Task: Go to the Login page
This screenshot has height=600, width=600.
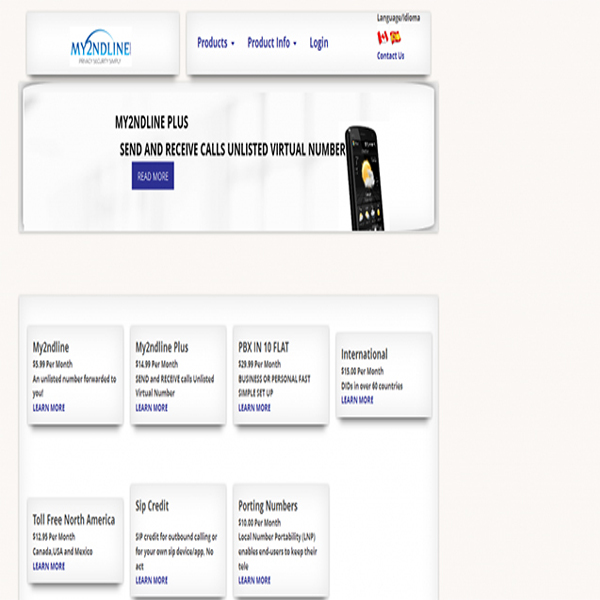Action: 319,43
